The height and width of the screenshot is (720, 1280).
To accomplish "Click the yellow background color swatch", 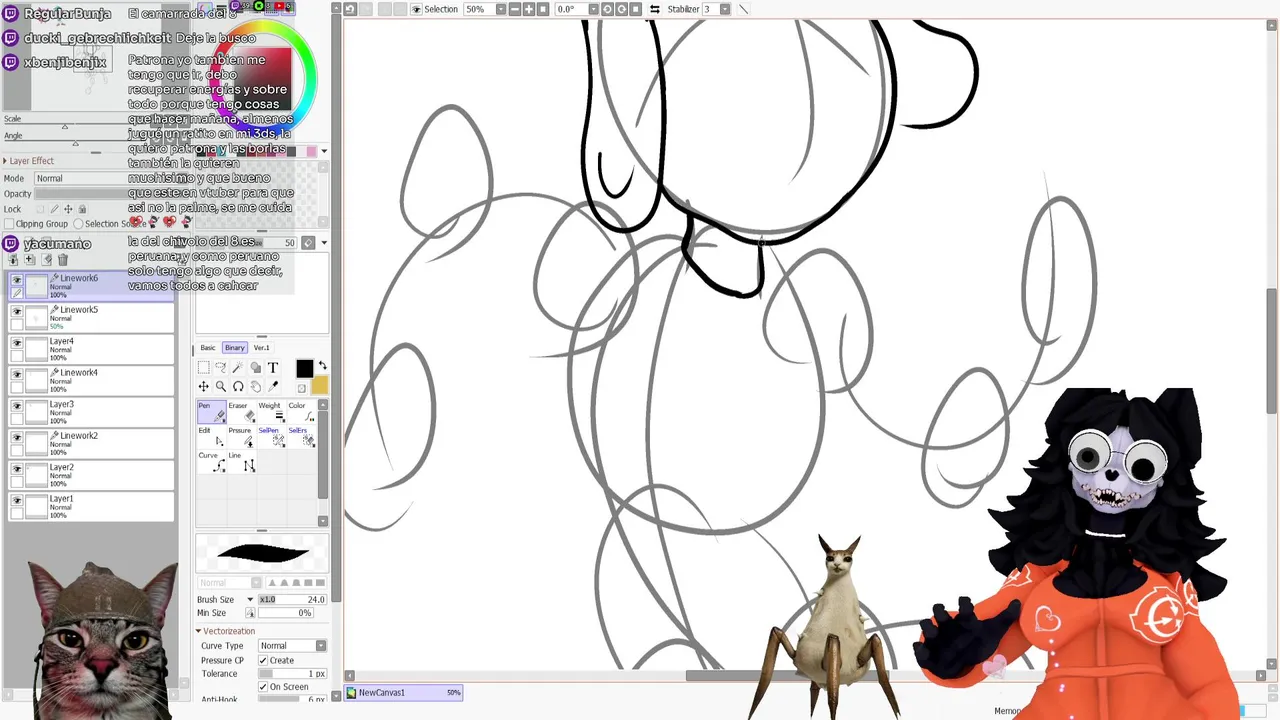I will [320, 387].
